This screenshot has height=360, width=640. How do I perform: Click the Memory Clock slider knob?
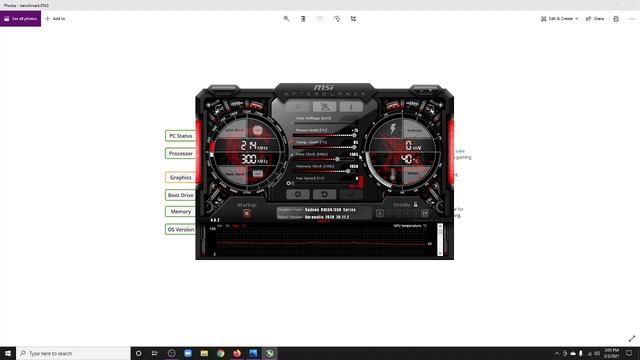pyautogui.click(x=348, y=171)
